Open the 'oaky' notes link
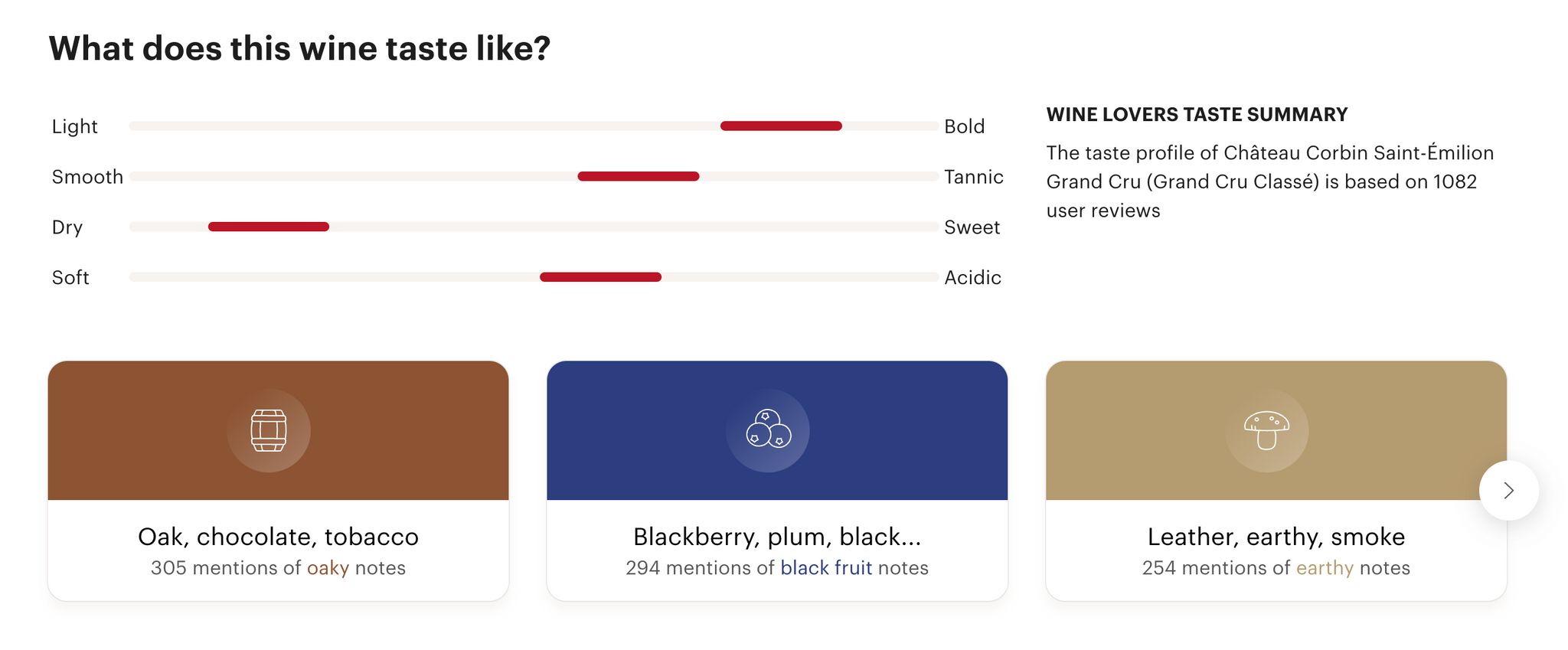Screen dimensions: 1568x650 pyautogui.click(x=328, y=568)
